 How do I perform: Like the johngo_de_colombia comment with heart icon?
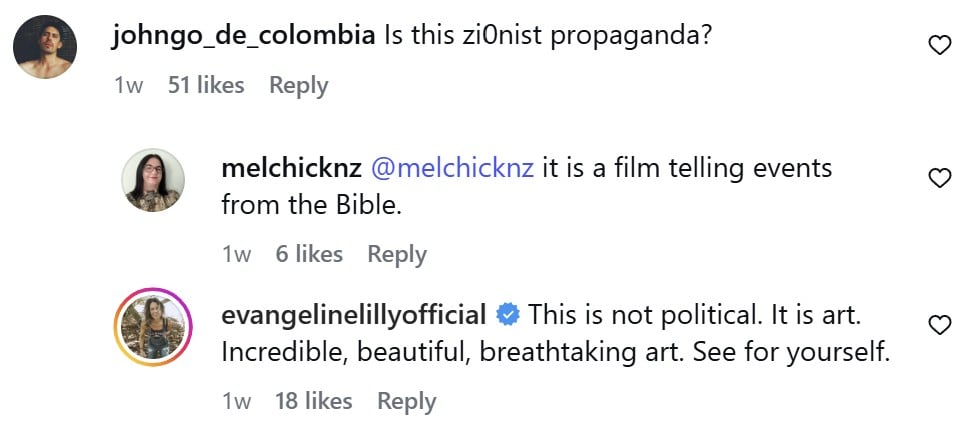click(940, 45)
